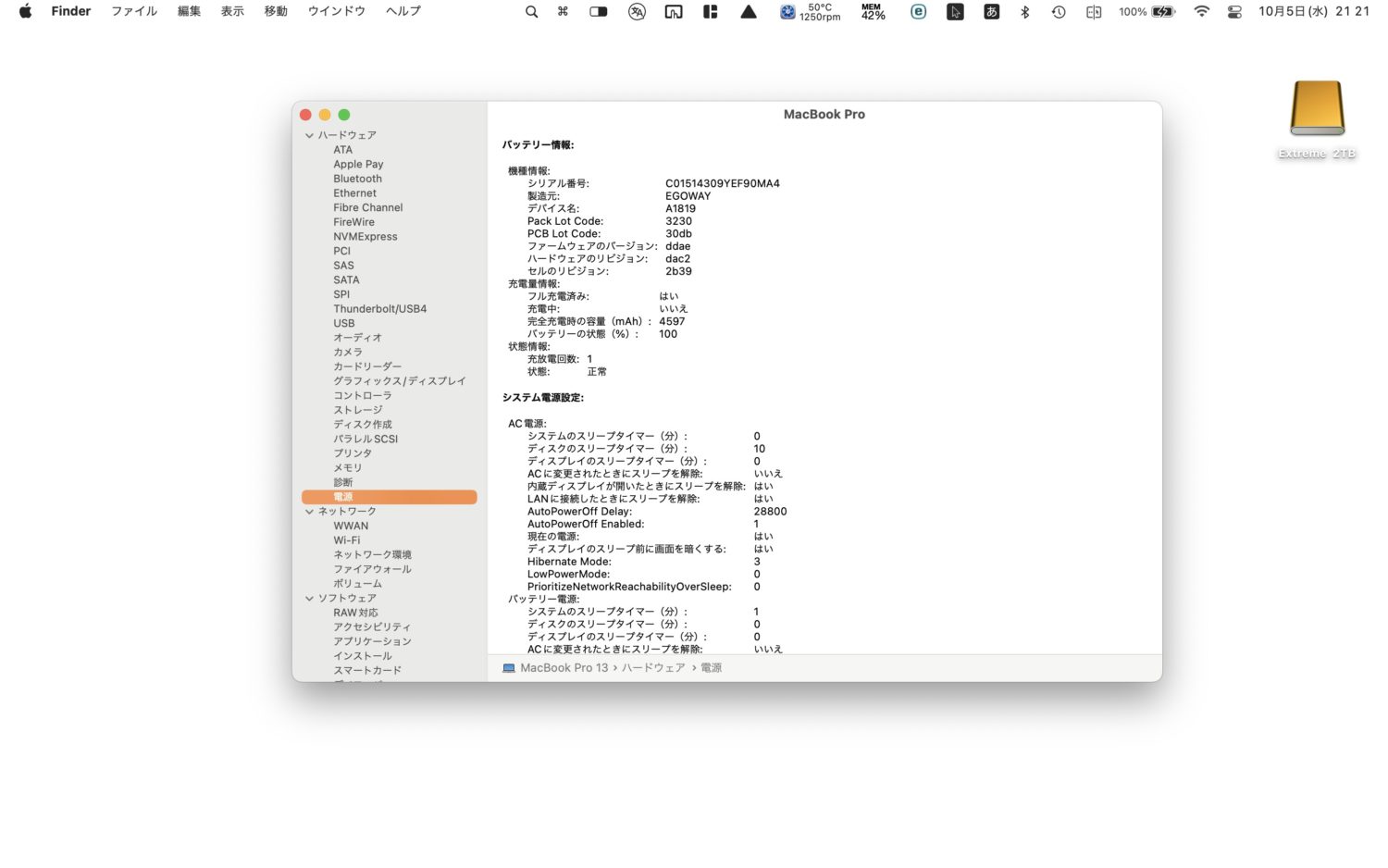Click manufacturer value EGOWAY
The height and width of the screenshot is (868, 1388).
pyautogui.click(x=688, y=196)
